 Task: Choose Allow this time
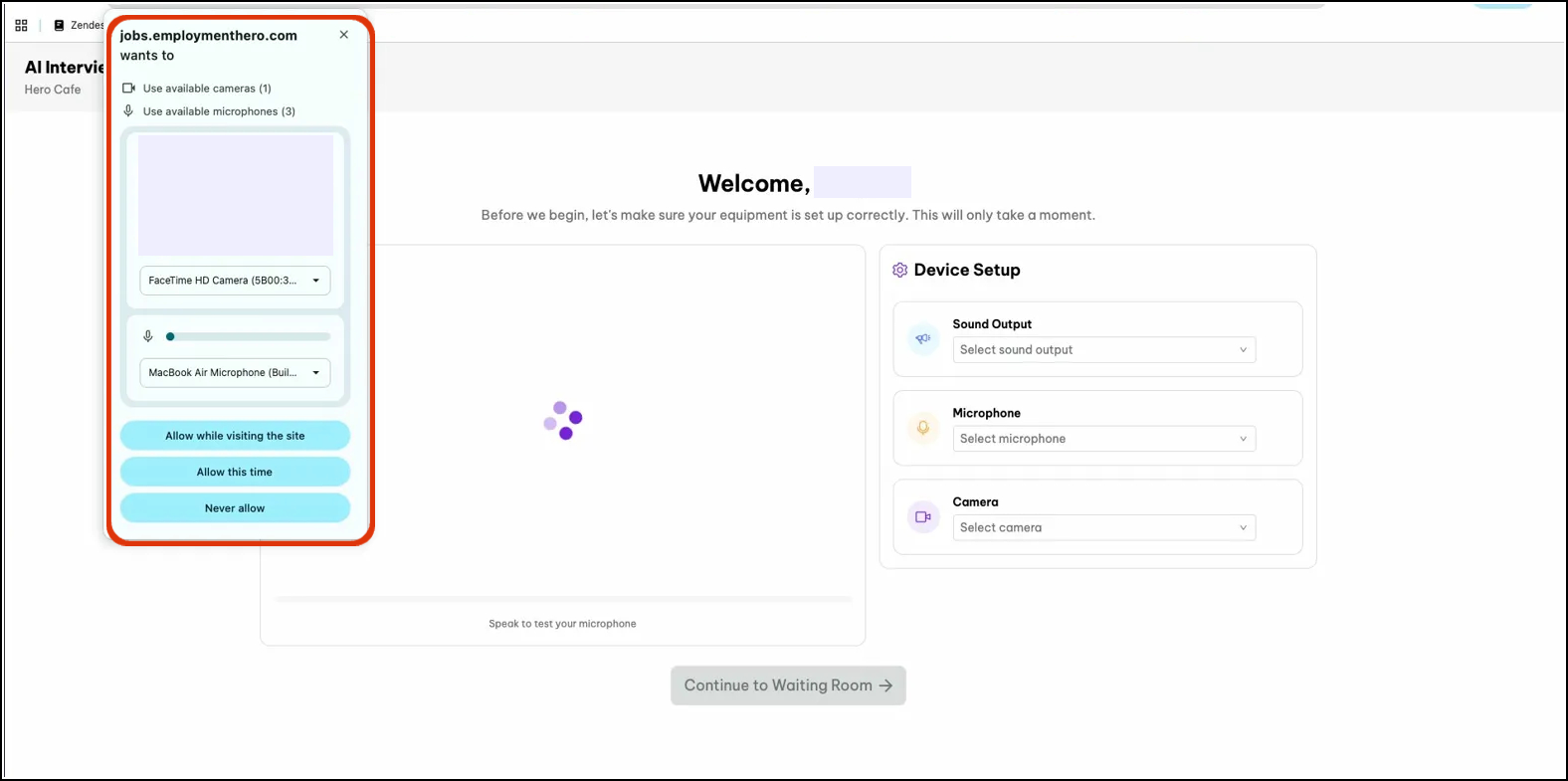point(235,473)
